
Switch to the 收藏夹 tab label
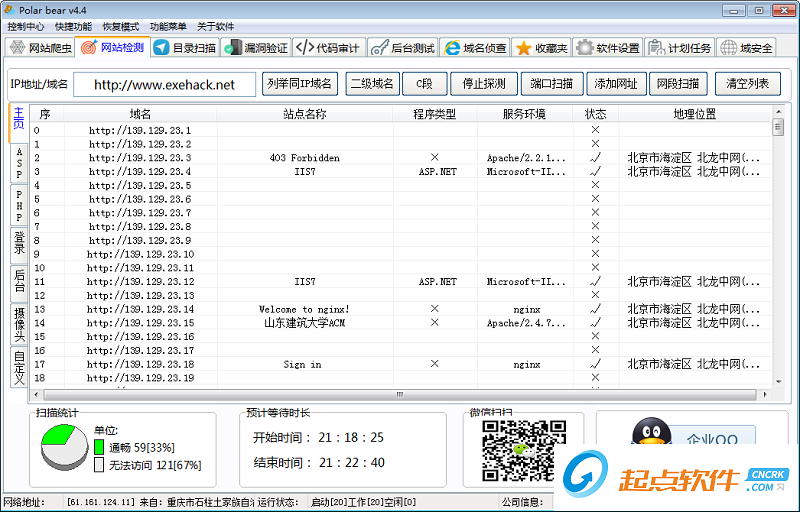[x=551, y=48]
